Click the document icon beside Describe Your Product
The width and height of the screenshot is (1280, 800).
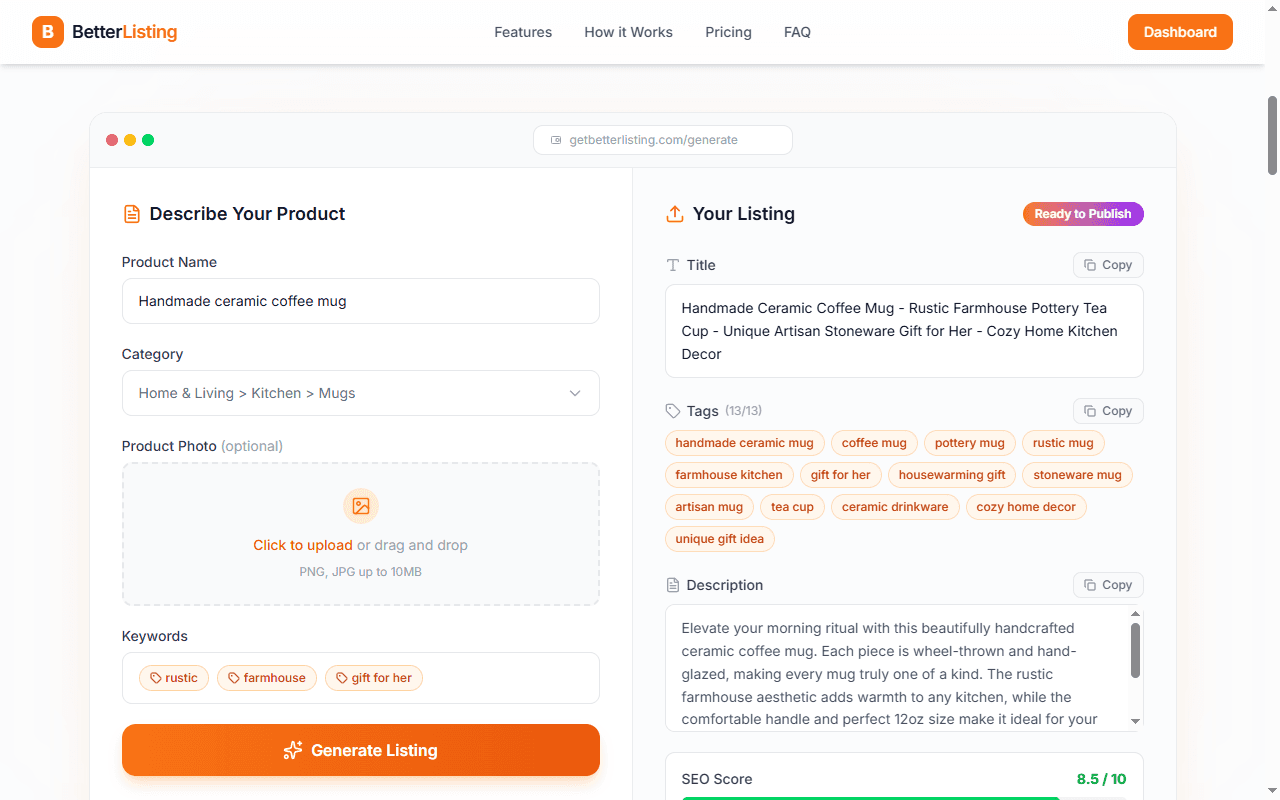click(x=131, y=213)
